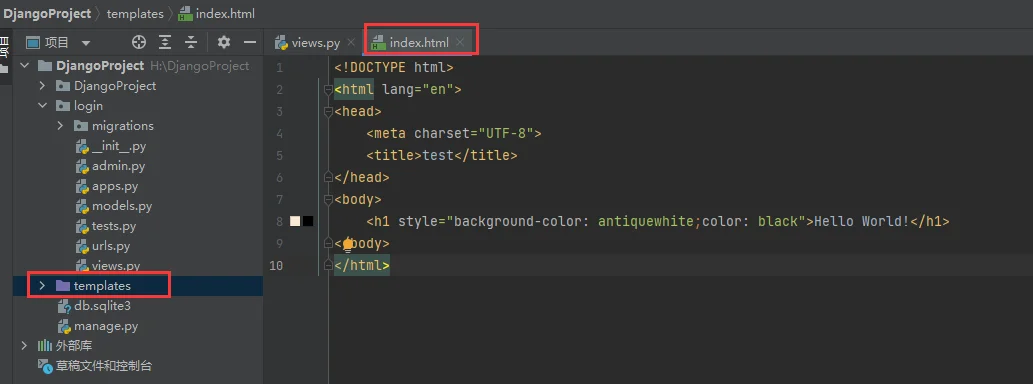Click the locate/select opened file target icon
Viewport: 1033px width, 384px height.
[138, 43]
